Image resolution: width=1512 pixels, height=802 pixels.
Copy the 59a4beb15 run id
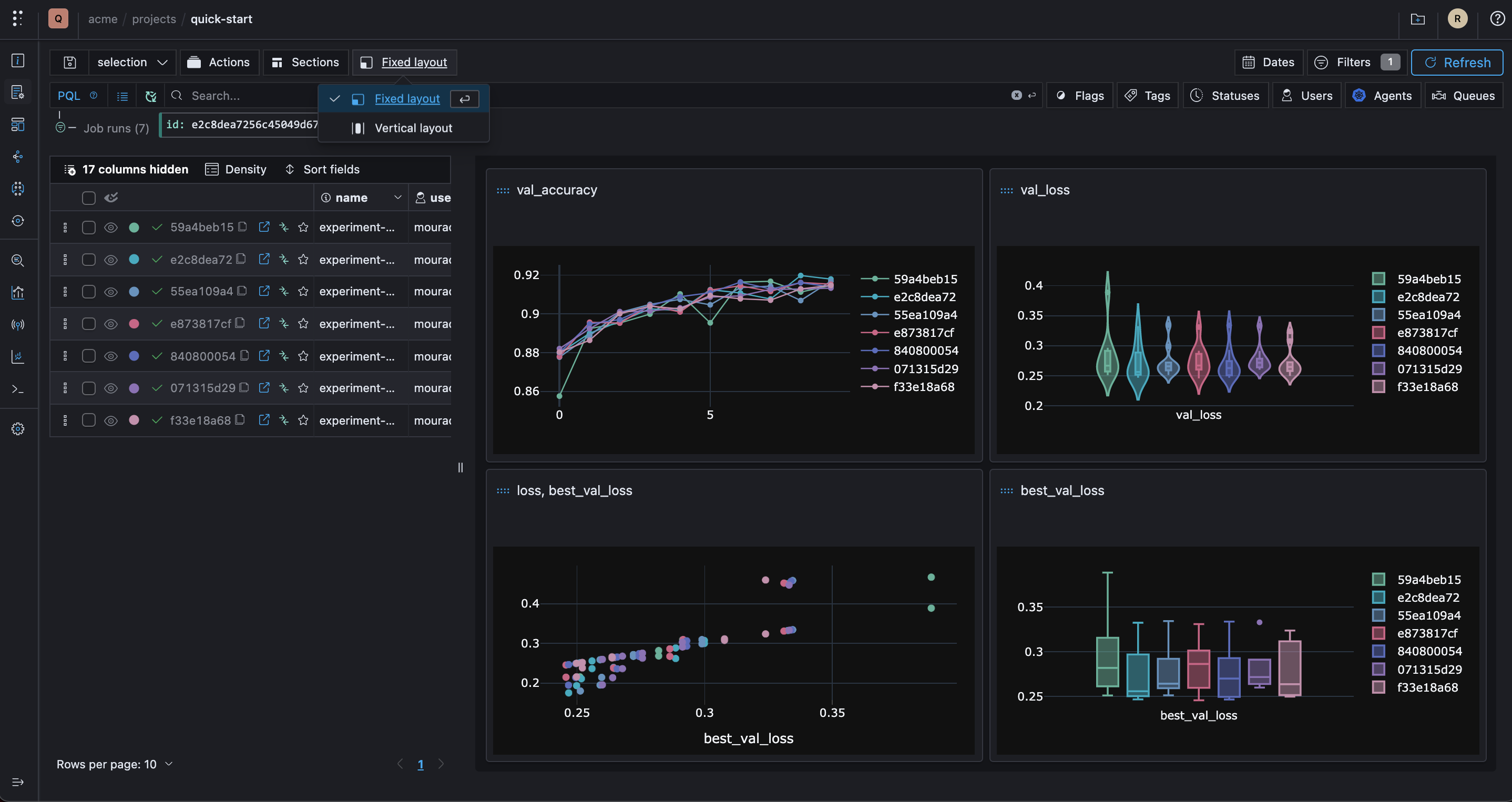(242, 227)
